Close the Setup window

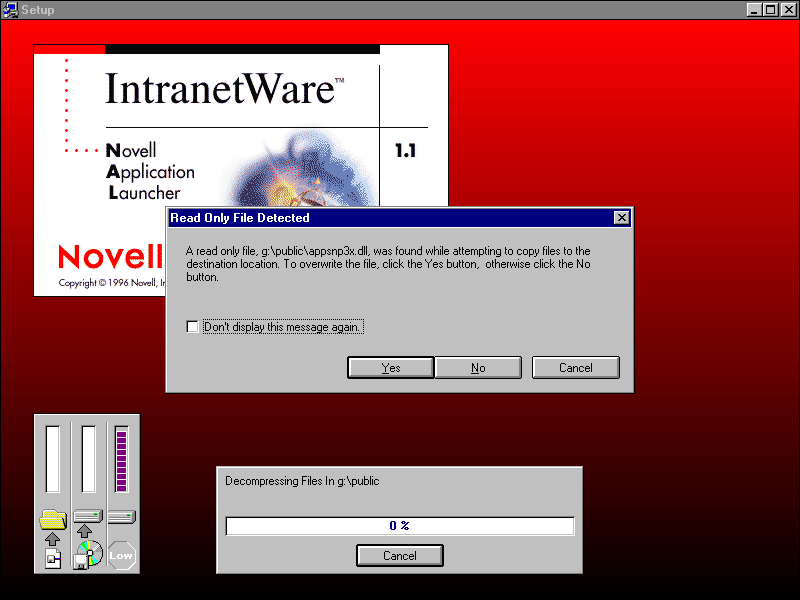point(788,10)
